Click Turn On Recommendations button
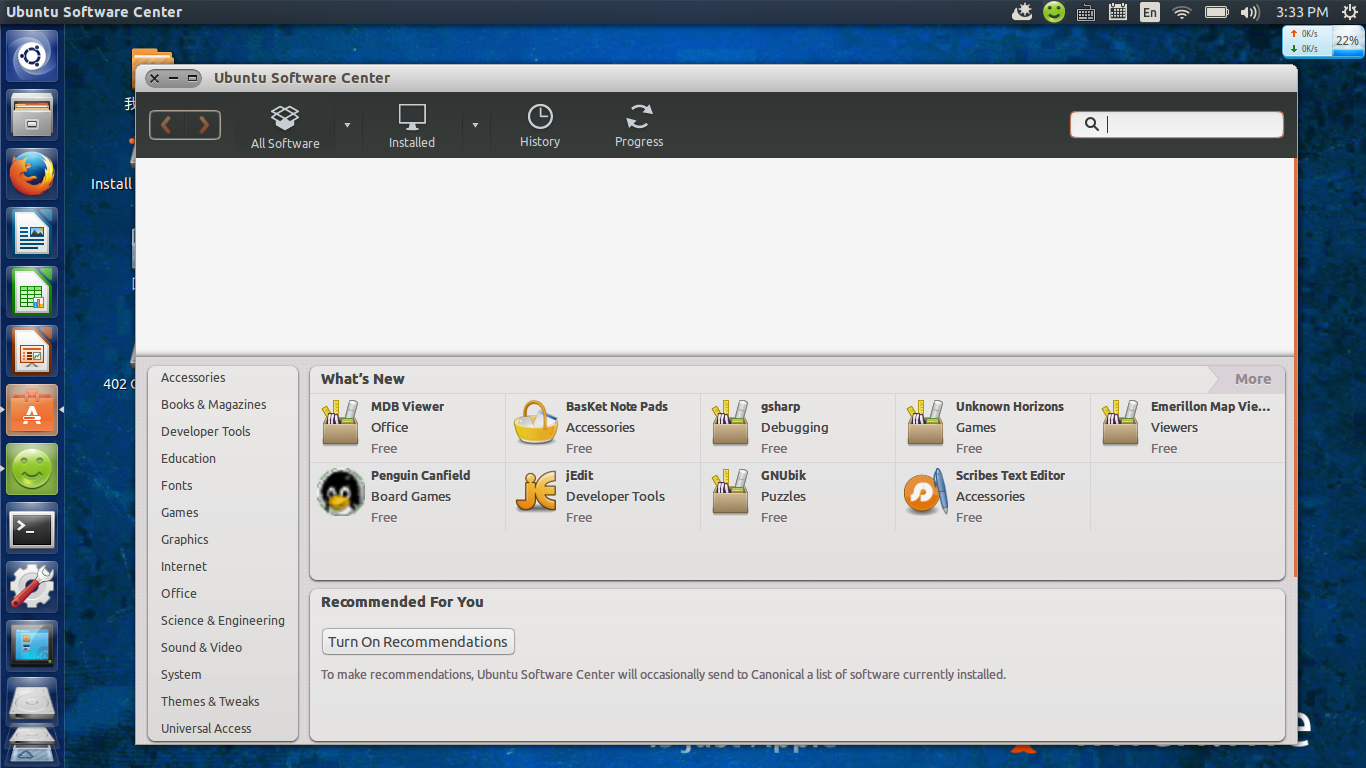 [418, 642]
